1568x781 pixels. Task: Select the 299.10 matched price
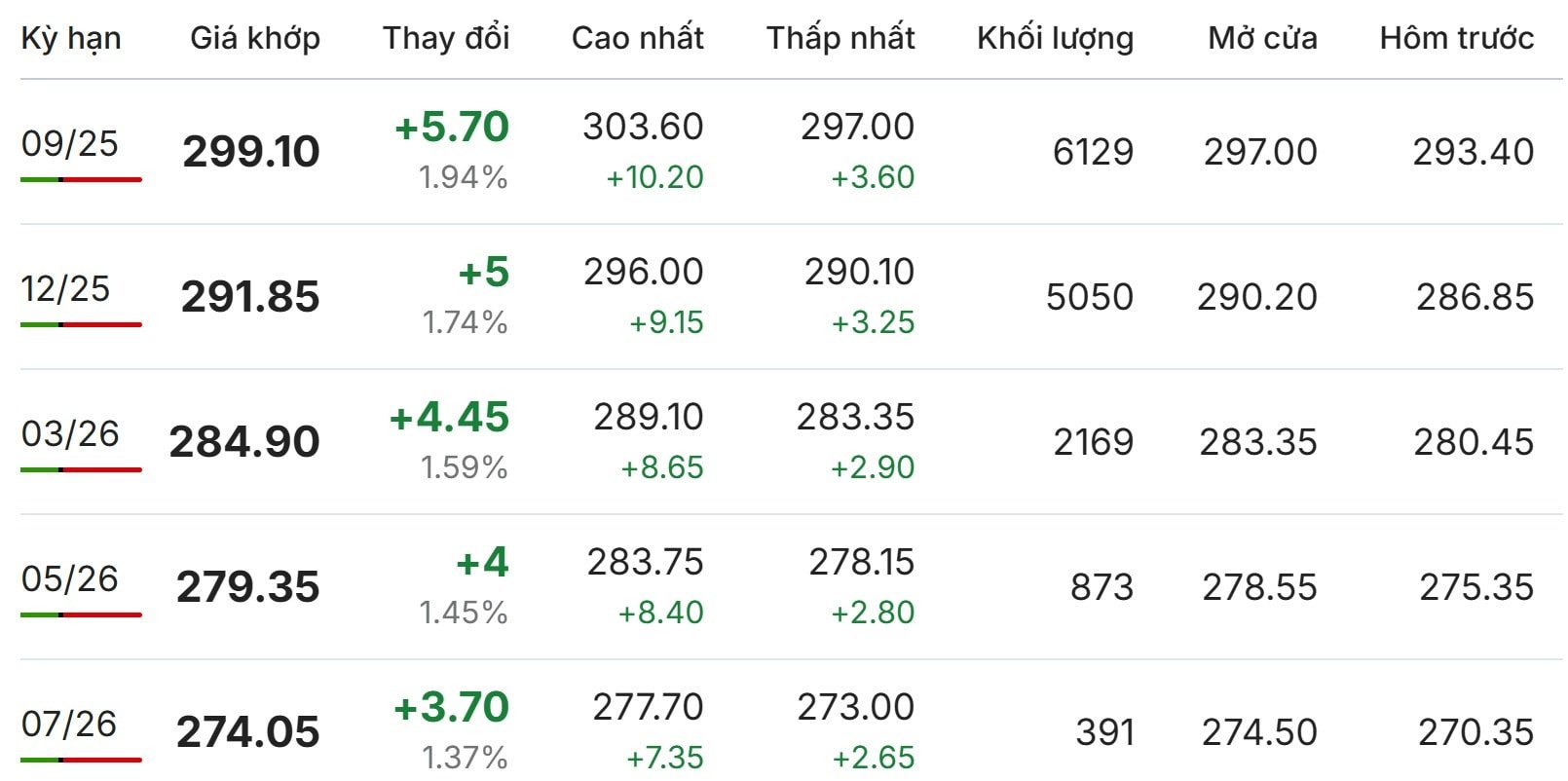pyautogui.click(x=251, y=152)
